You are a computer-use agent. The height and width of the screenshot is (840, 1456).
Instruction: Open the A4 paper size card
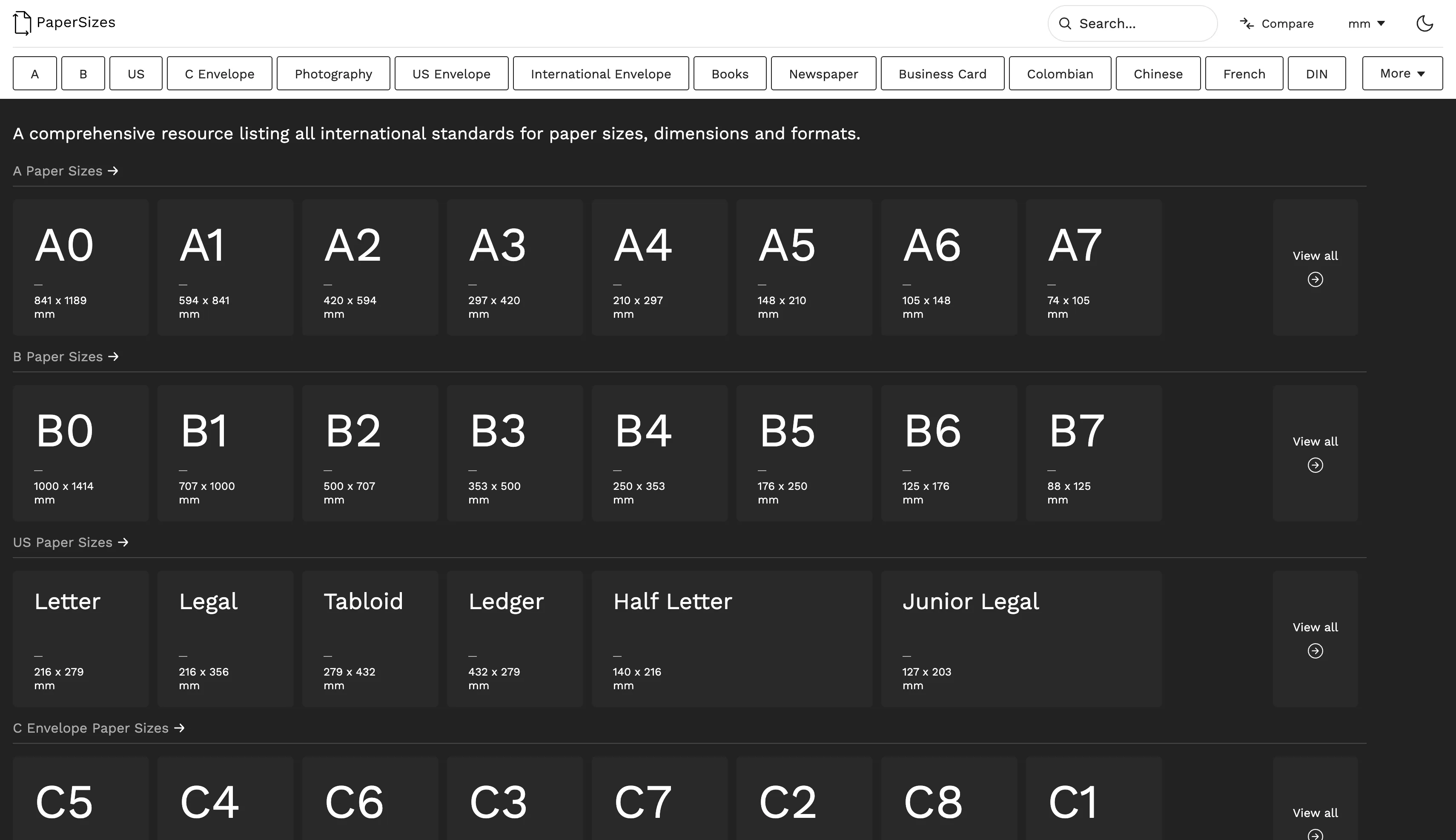(x=659, y=268)
